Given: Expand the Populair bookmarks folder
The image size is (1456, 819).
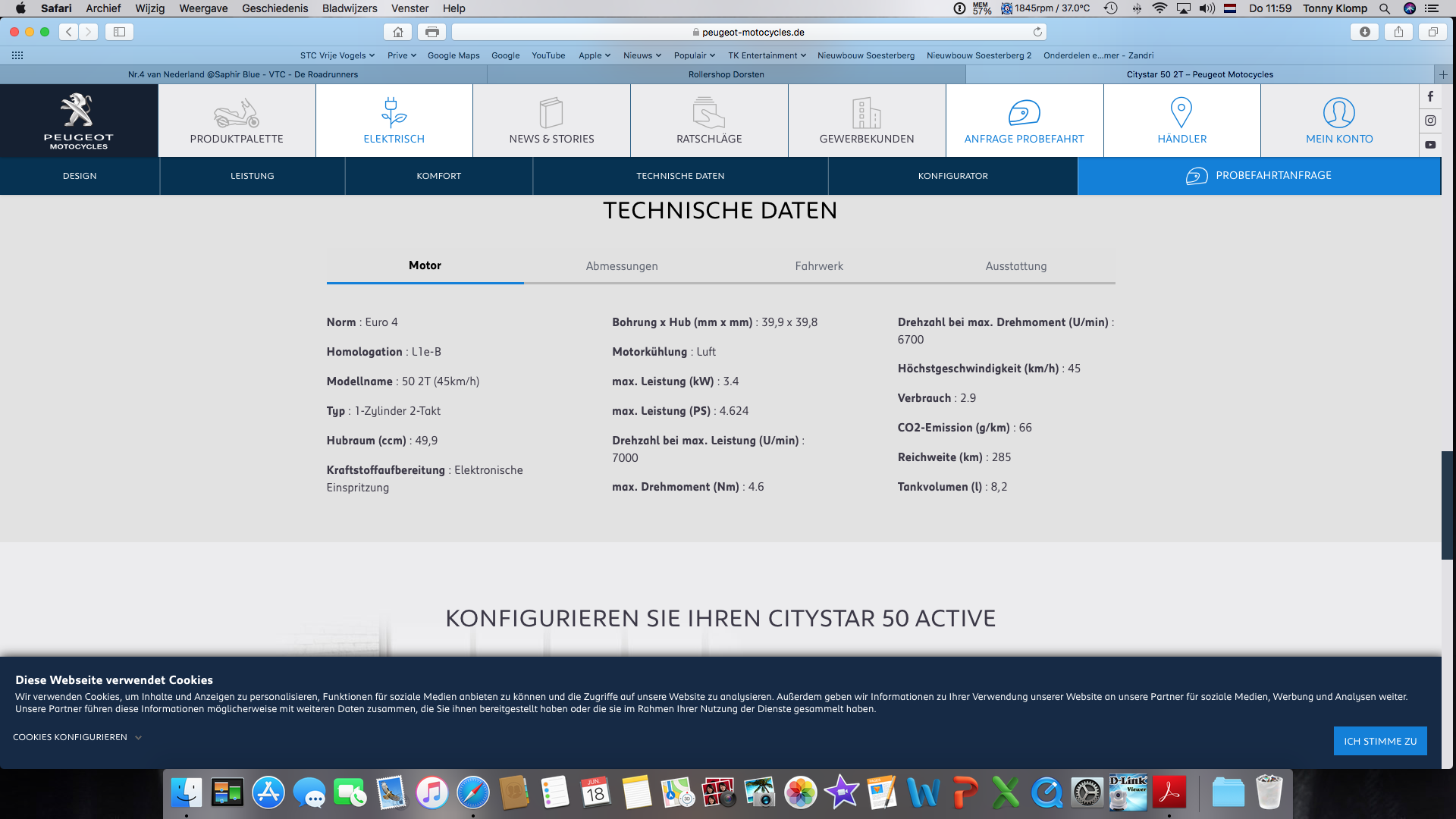Looking at the screenshot, I should 695,55.
